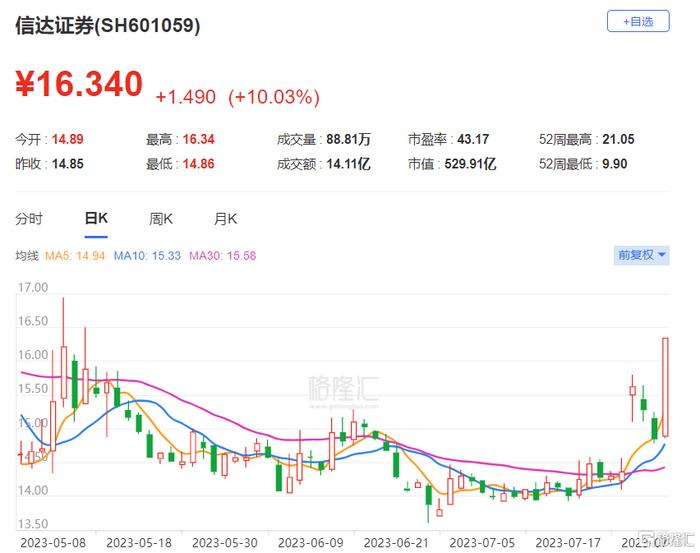Switch to 分时 intraday chart tab
Viewport: 700px width, 553px height.
(x=29, y=219)
